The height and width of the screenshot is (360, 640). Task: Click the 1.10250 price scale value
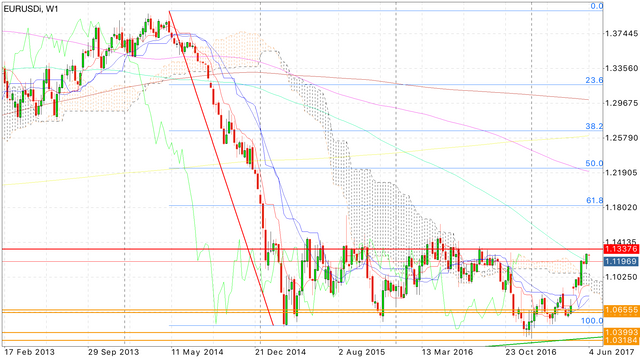[x=622, y=277]
